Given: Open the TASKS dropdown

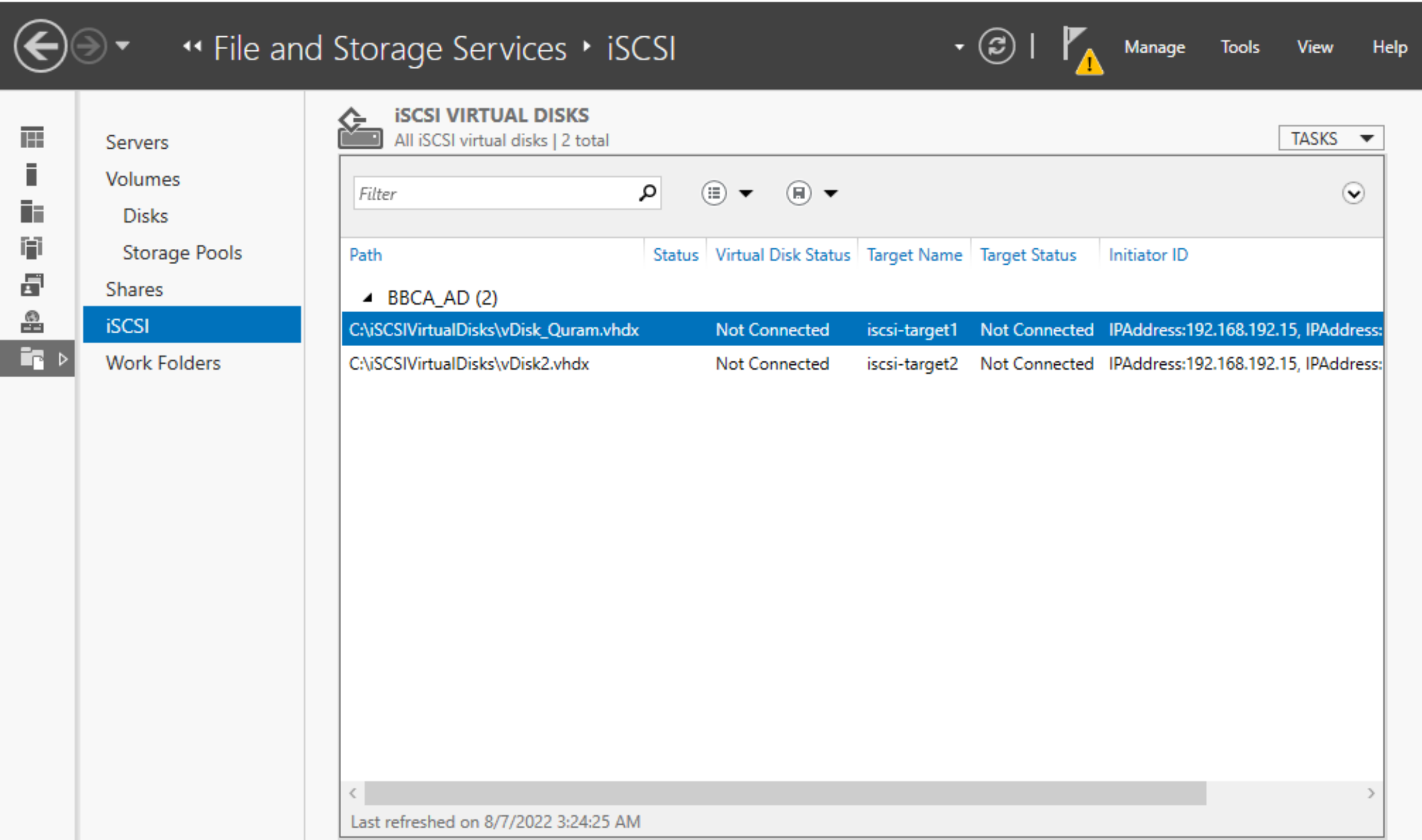Looking at the screenshot, I should pos(1331,137).
